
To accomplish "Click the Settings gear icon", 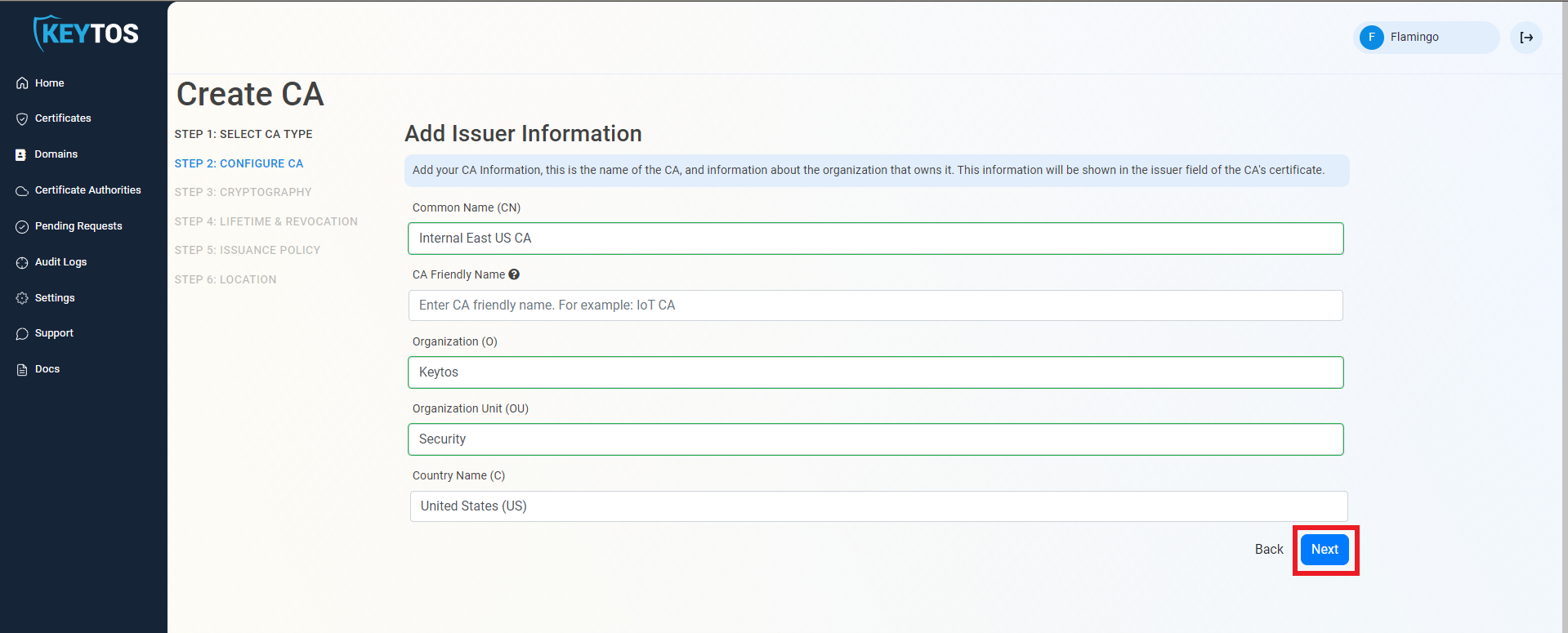I will pos(22,298).
